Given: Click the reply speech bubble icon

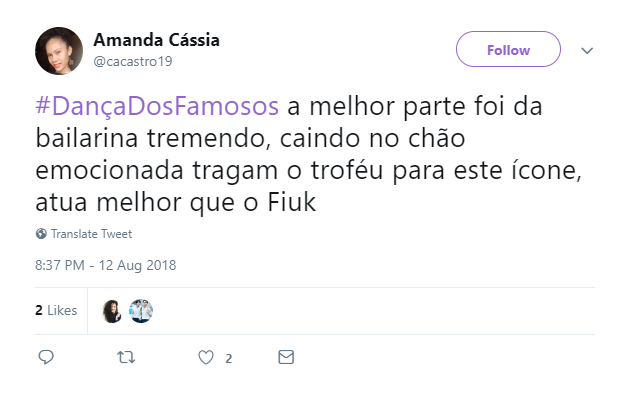Looking at the screenshot, I should tap(46, 357).
